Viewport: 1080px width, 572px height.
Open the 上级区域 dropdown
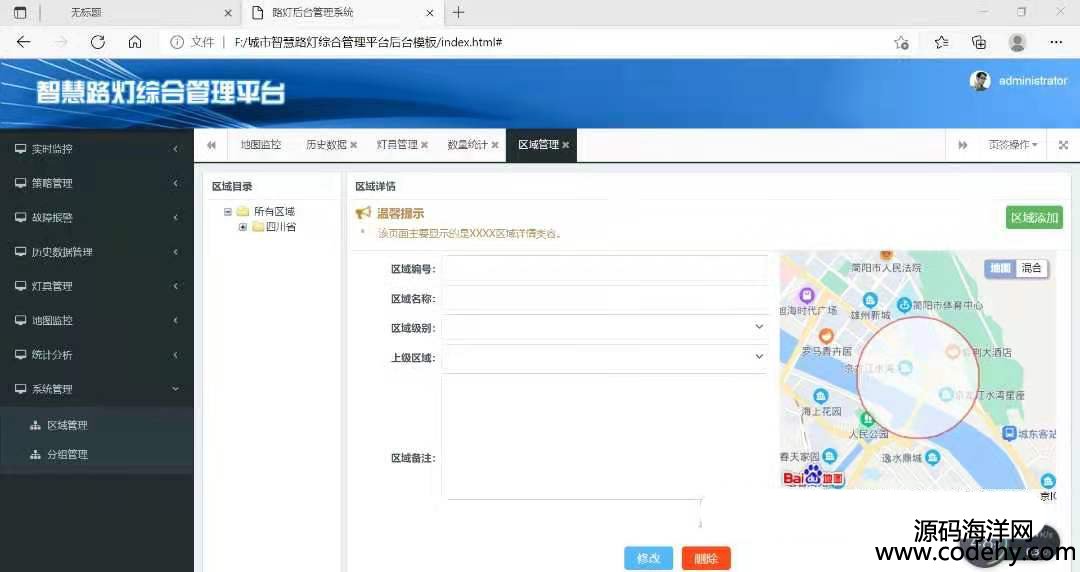pyautogui.click(x=606, y=358)
